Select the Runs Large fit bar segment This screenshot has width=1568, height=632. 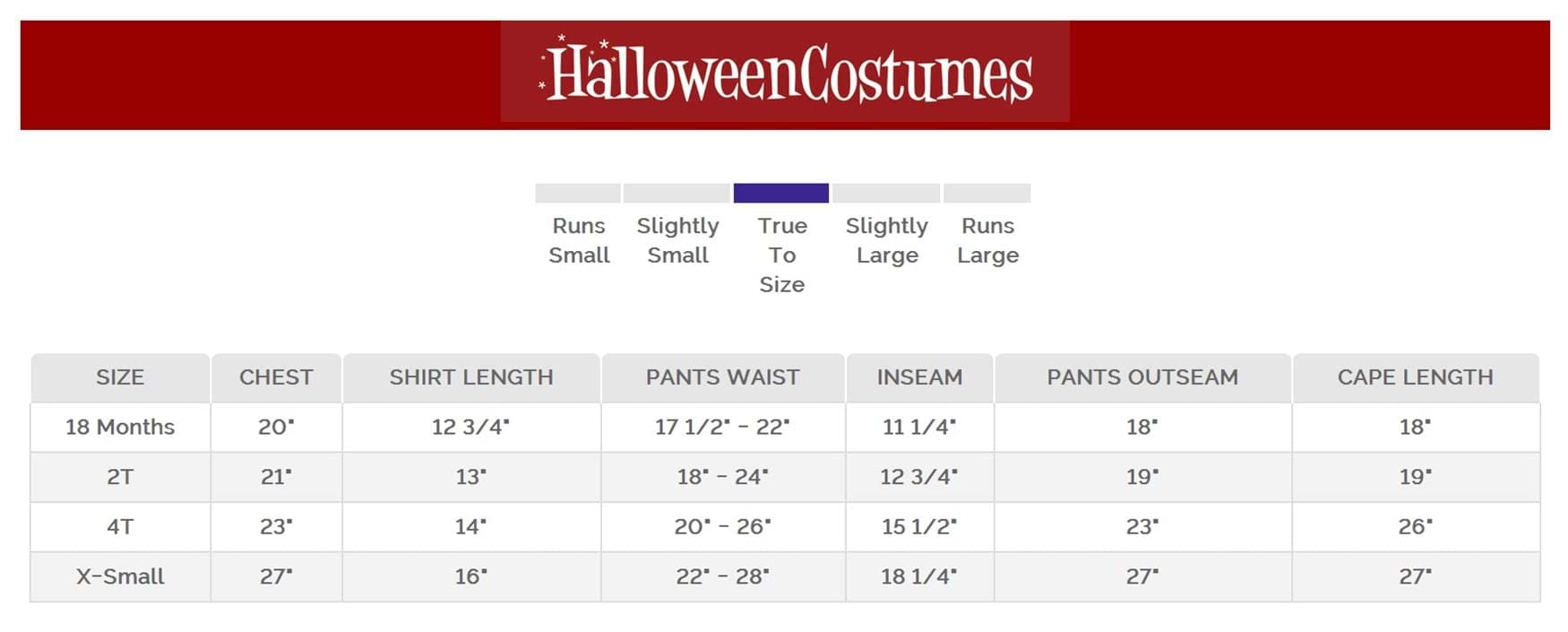point(986,193)
